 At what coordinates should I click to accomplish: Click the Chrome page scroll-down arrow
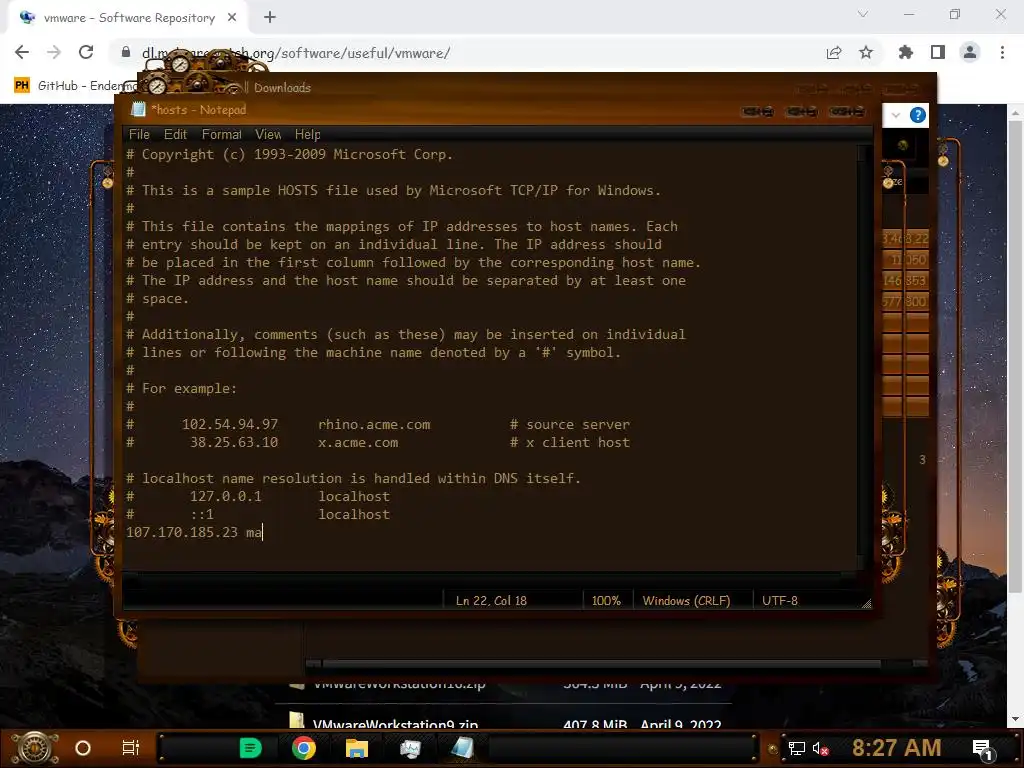1015,720
